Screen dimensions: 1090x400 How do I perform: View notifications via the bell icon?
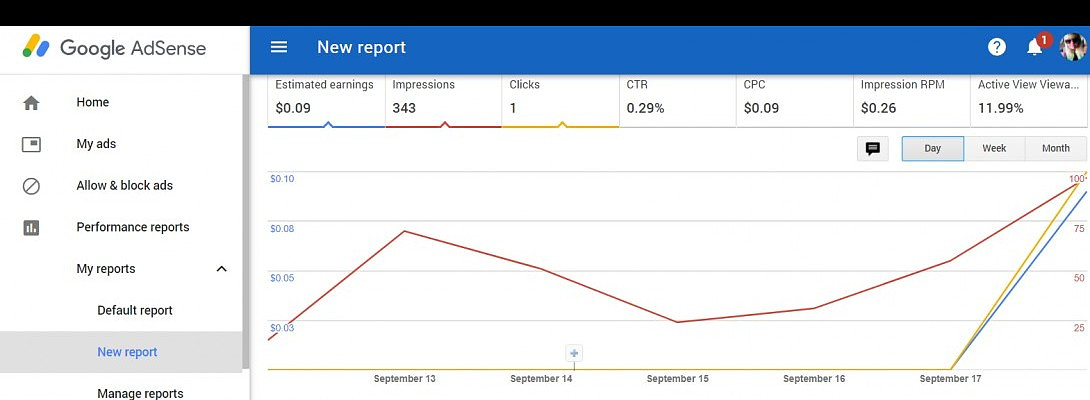click(1035, 47)
